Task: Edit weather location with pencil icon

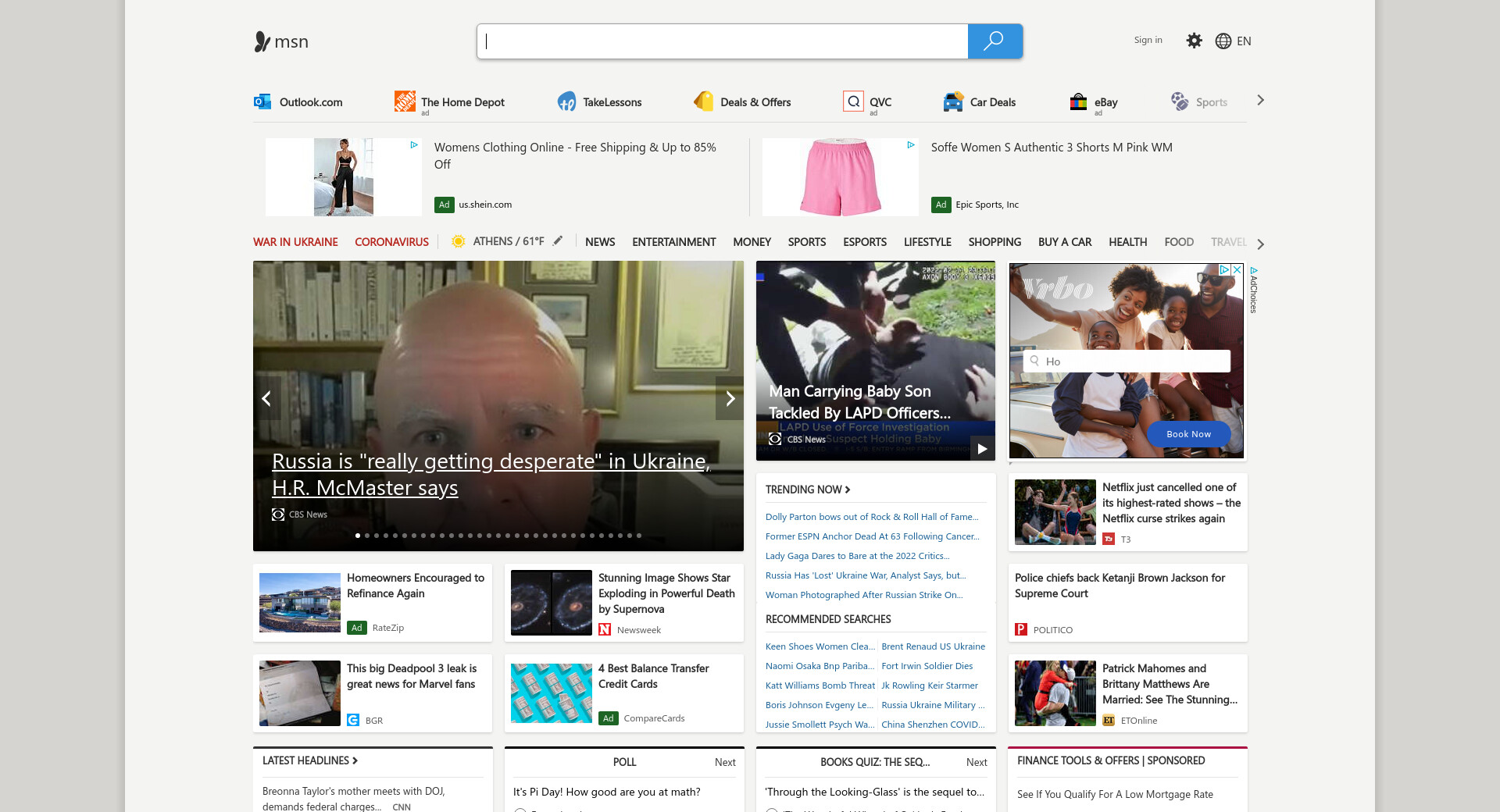Action: click(558, 241)
